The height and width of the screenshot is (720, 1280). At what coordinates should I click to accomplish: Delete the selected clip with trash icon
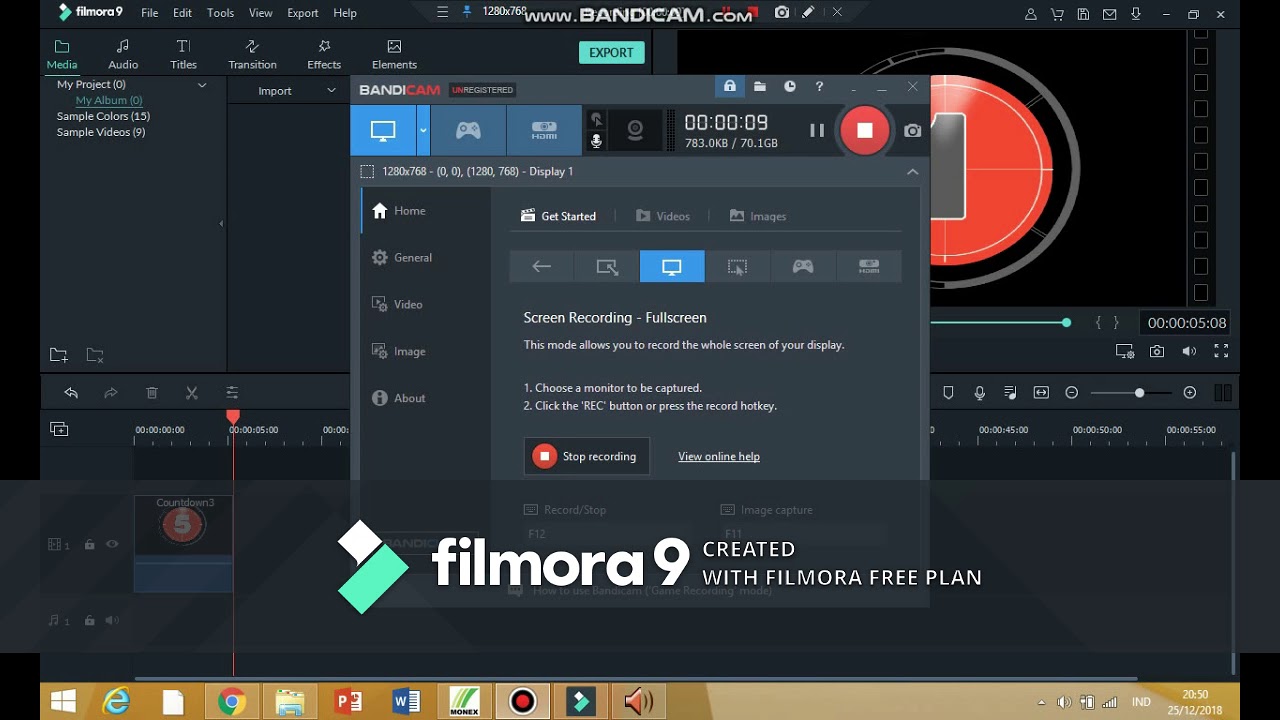click(x=152, y=393)
